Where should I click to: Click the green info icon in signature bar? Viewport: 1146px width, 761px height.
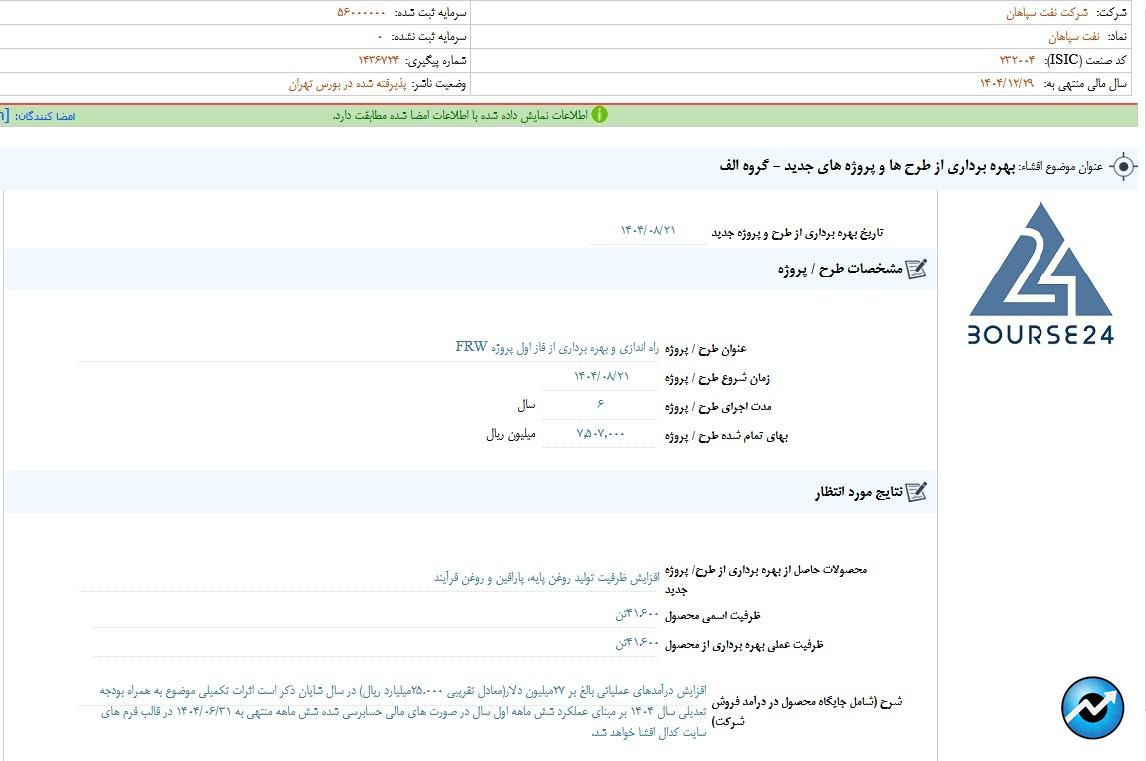tap(599, 115)
